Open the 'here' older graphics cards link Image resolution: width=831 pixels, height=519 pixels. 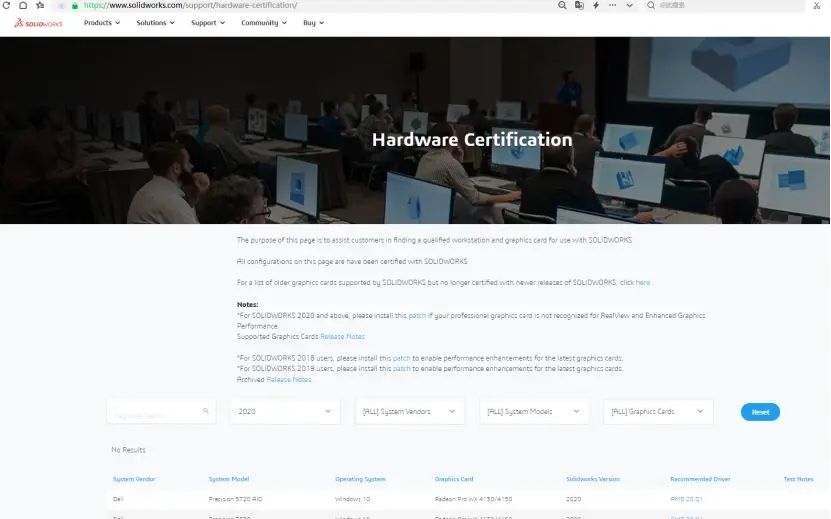pyautogui.click(x=642, y=283)
